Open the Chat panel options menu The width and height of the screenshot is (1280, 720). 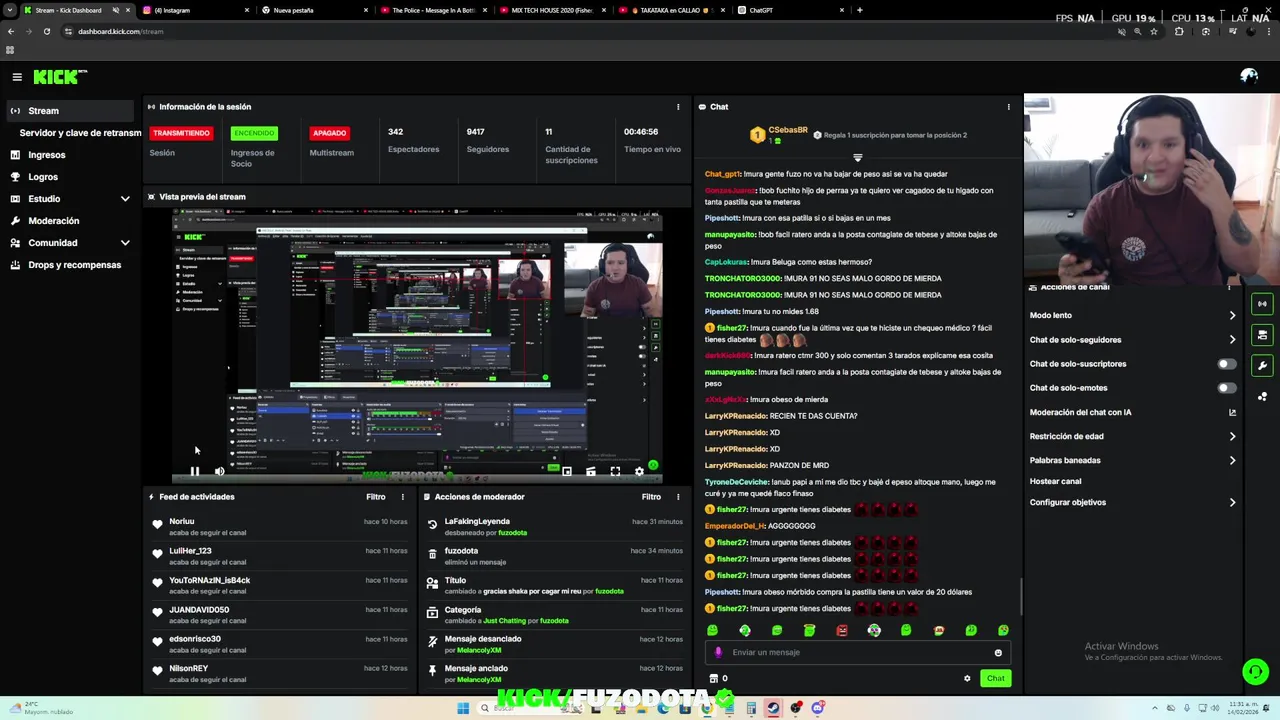point(1008,107)
